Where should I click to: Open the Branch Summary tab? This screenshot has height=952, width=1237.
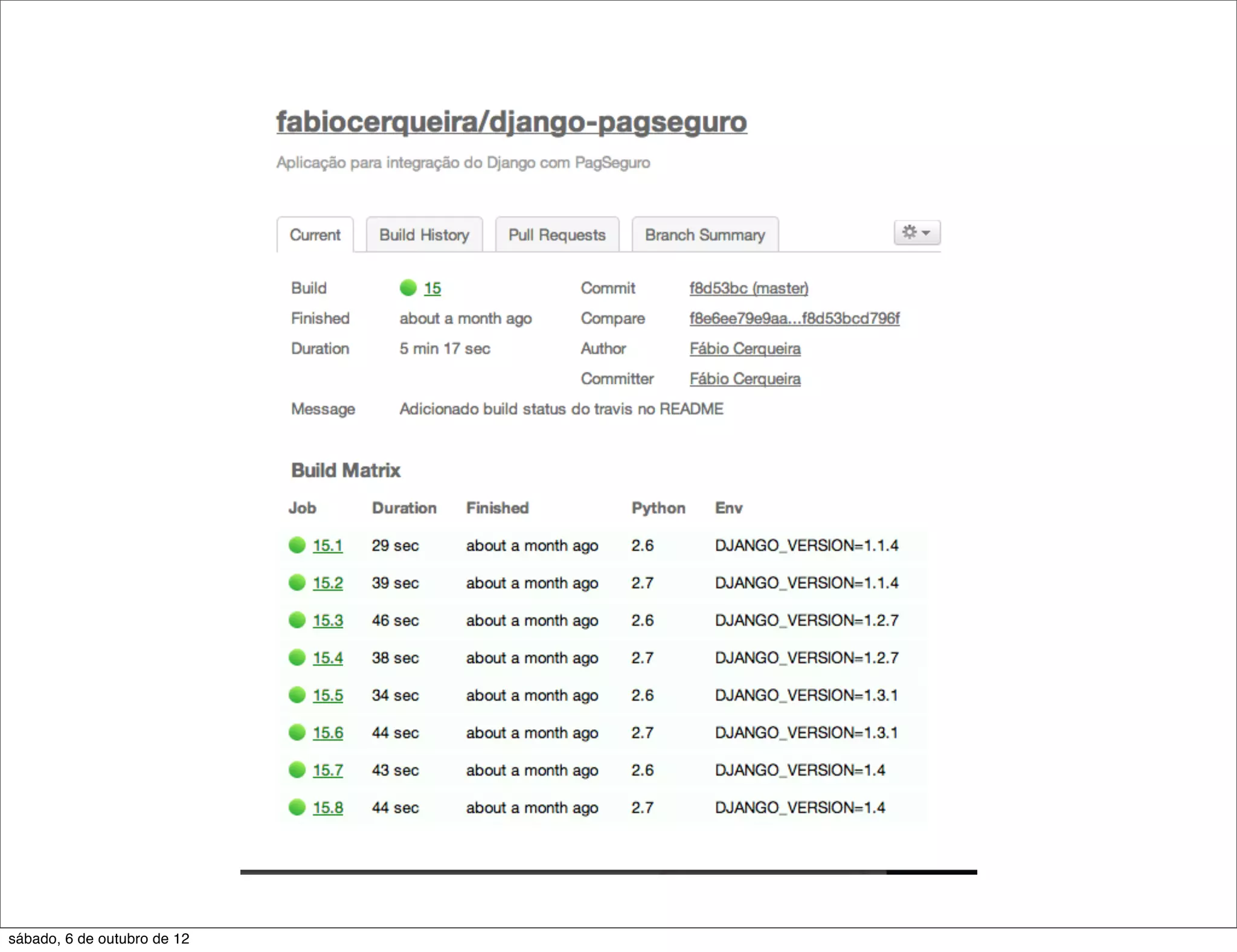click(x=705, y=234)
